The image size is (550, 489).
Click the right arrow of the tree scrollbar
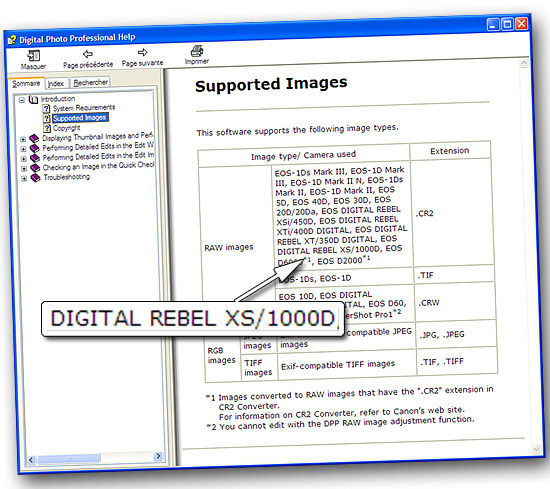point(158,456)
